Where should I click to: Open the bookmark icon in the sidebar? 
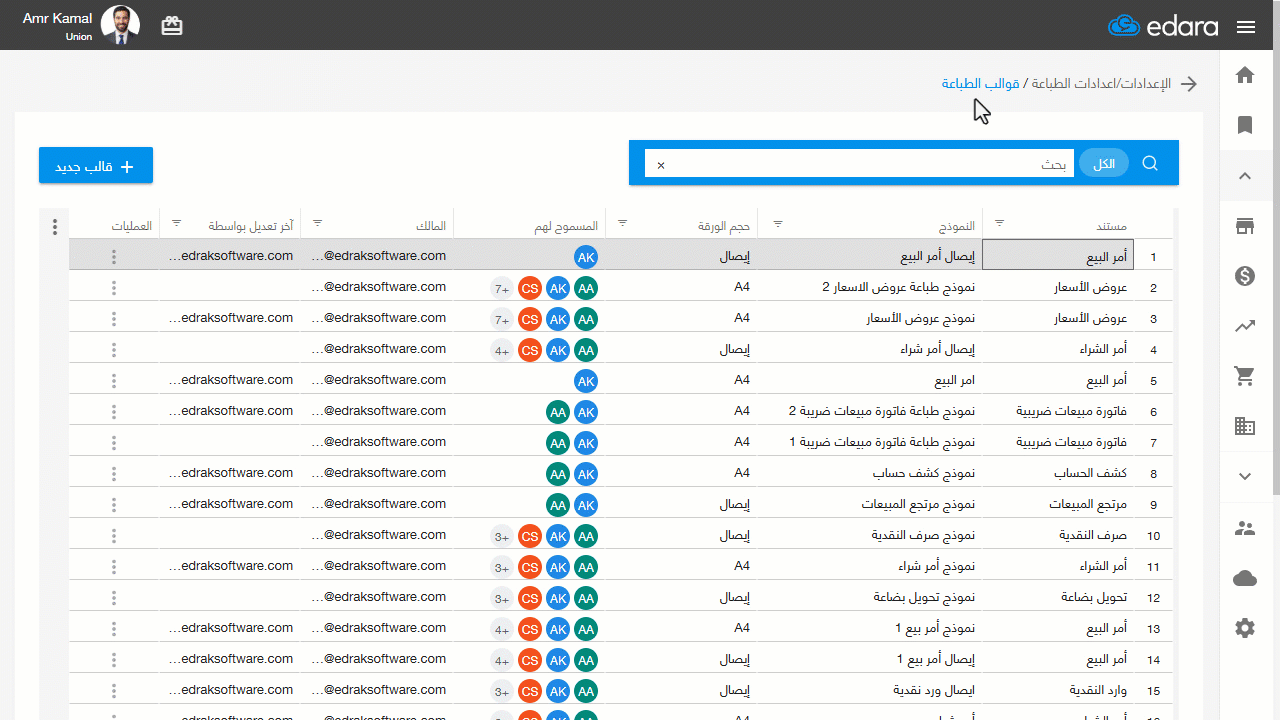pyautogui.click(x=1245, y=125)
